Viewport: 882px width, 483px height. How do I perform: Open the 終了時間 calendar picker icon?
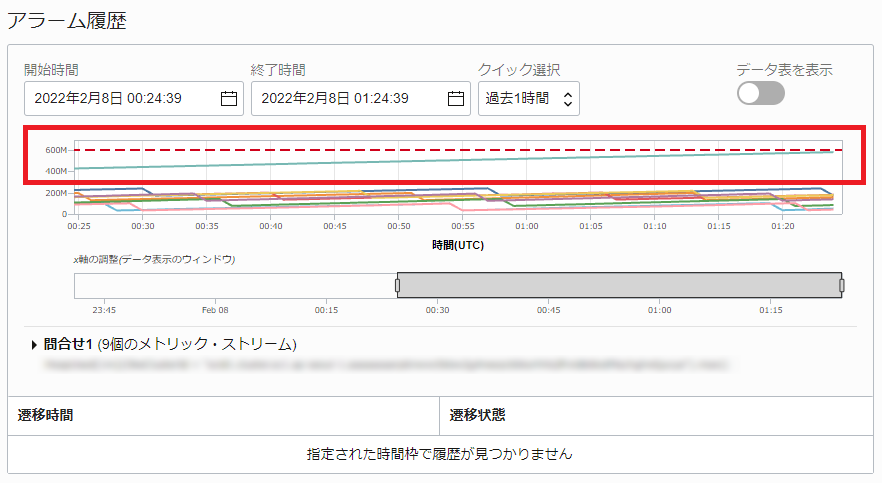pyautogui.click(x=455, y=98)
